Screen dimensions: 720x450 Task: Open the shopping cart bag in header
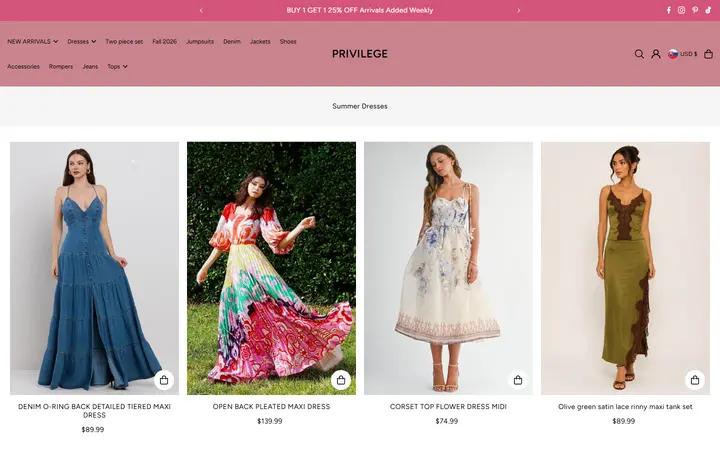tap(709, 54)
